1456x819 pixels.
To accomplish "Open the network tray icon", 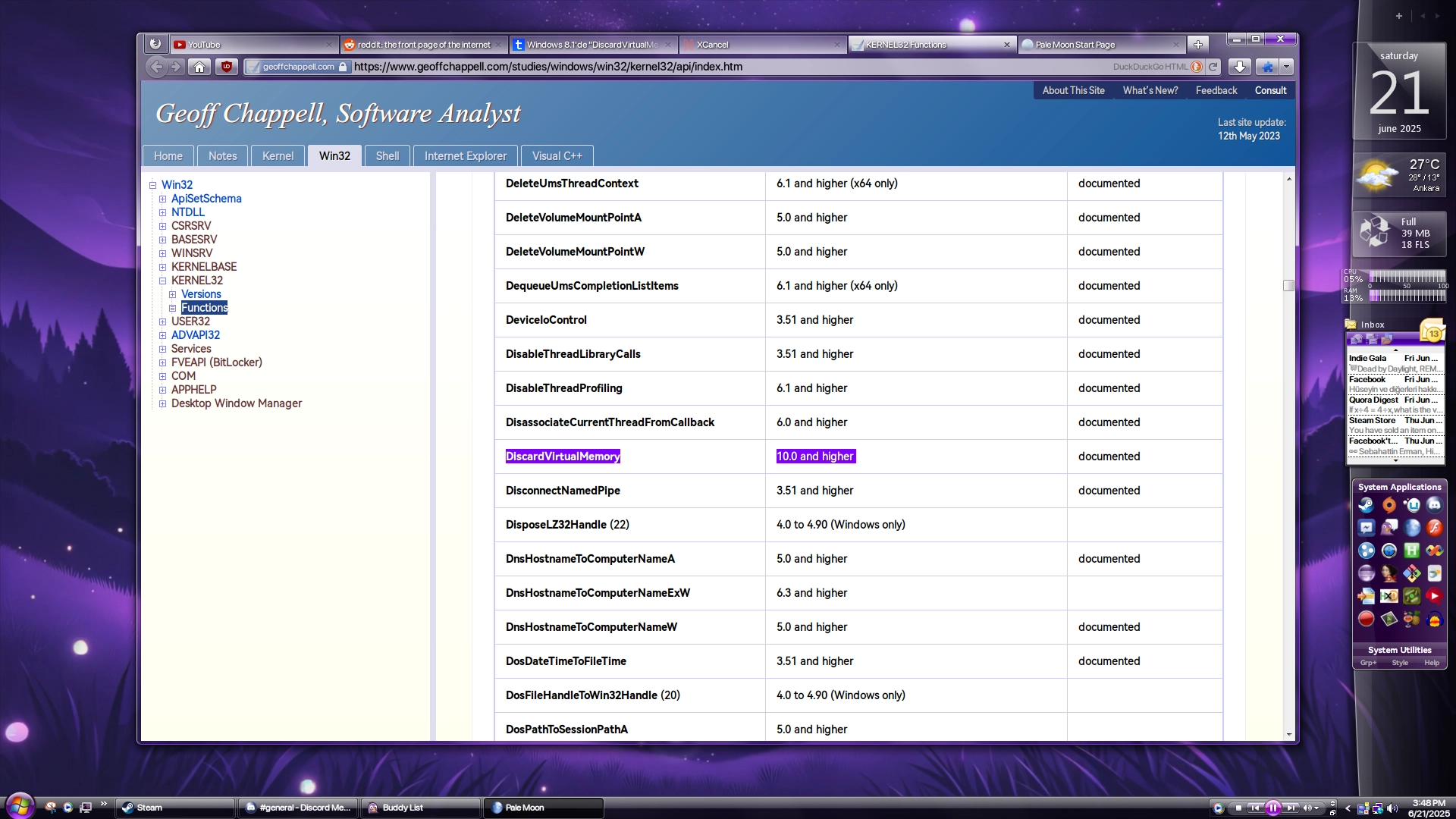I will point(1377,808).
